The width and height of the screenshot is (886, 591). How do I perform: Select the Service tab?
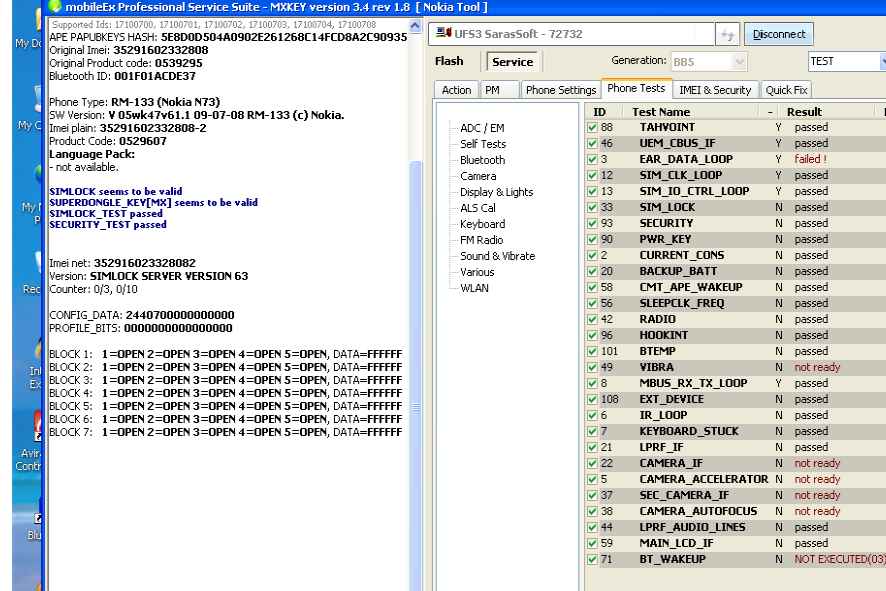(x=512, y=62)
